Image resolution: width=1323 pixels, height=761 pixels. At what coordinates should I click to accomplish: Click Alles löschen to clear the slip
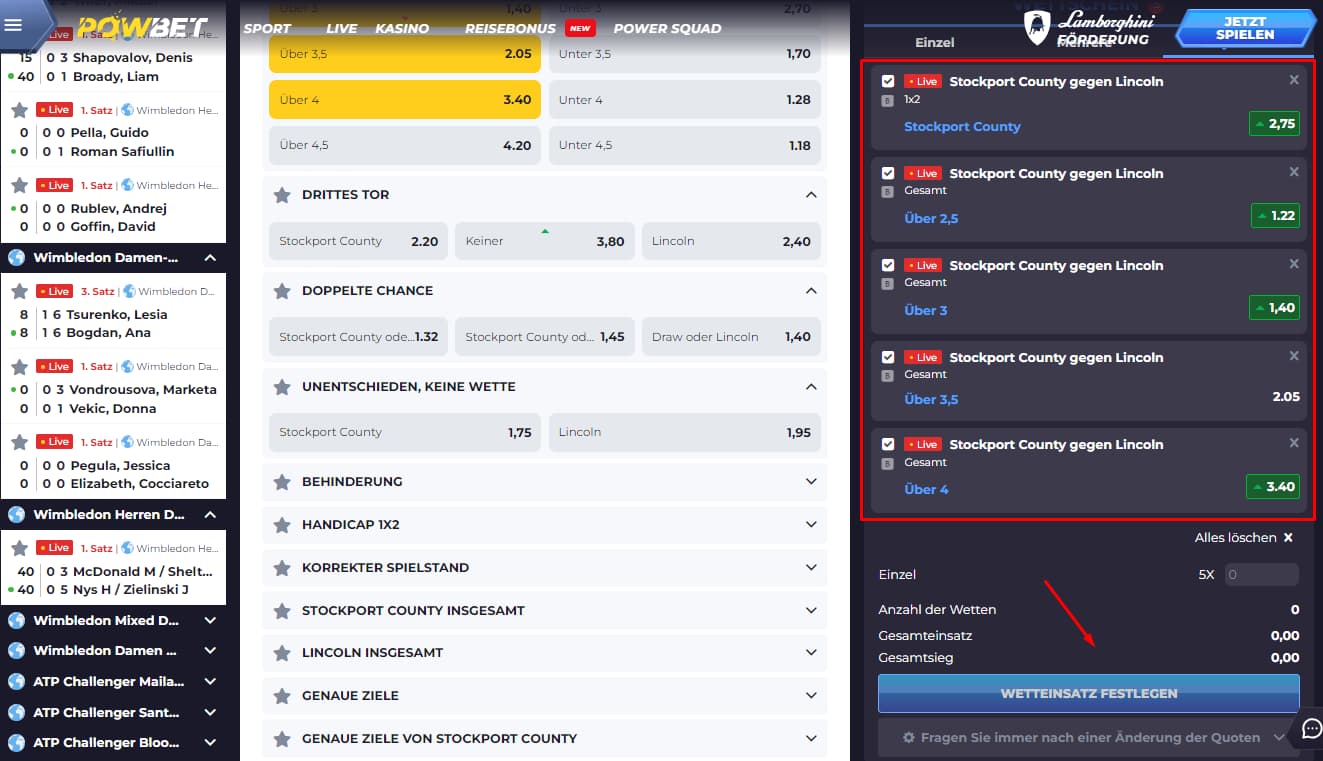click(x=1243, y=538)
